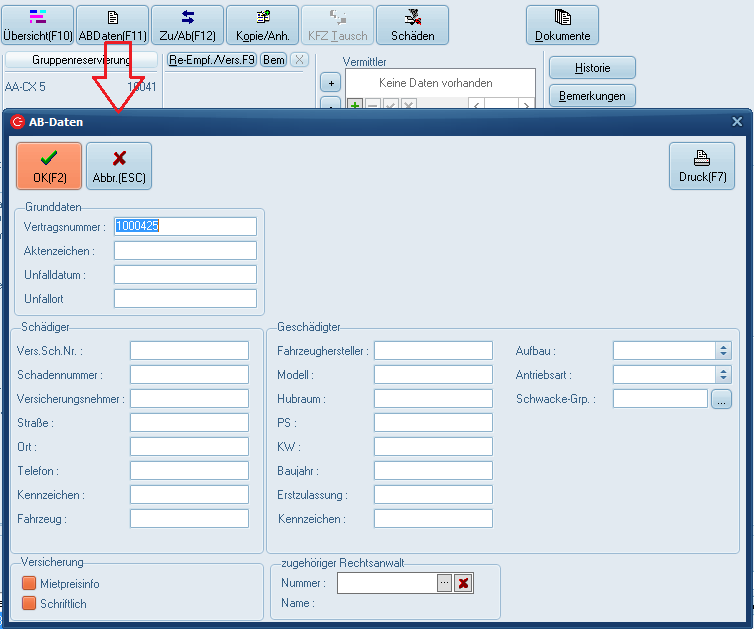Screen dimensions: 754x629
Task: Click the Fahrzeughersteller input field
Action: [x=433, y=351]
